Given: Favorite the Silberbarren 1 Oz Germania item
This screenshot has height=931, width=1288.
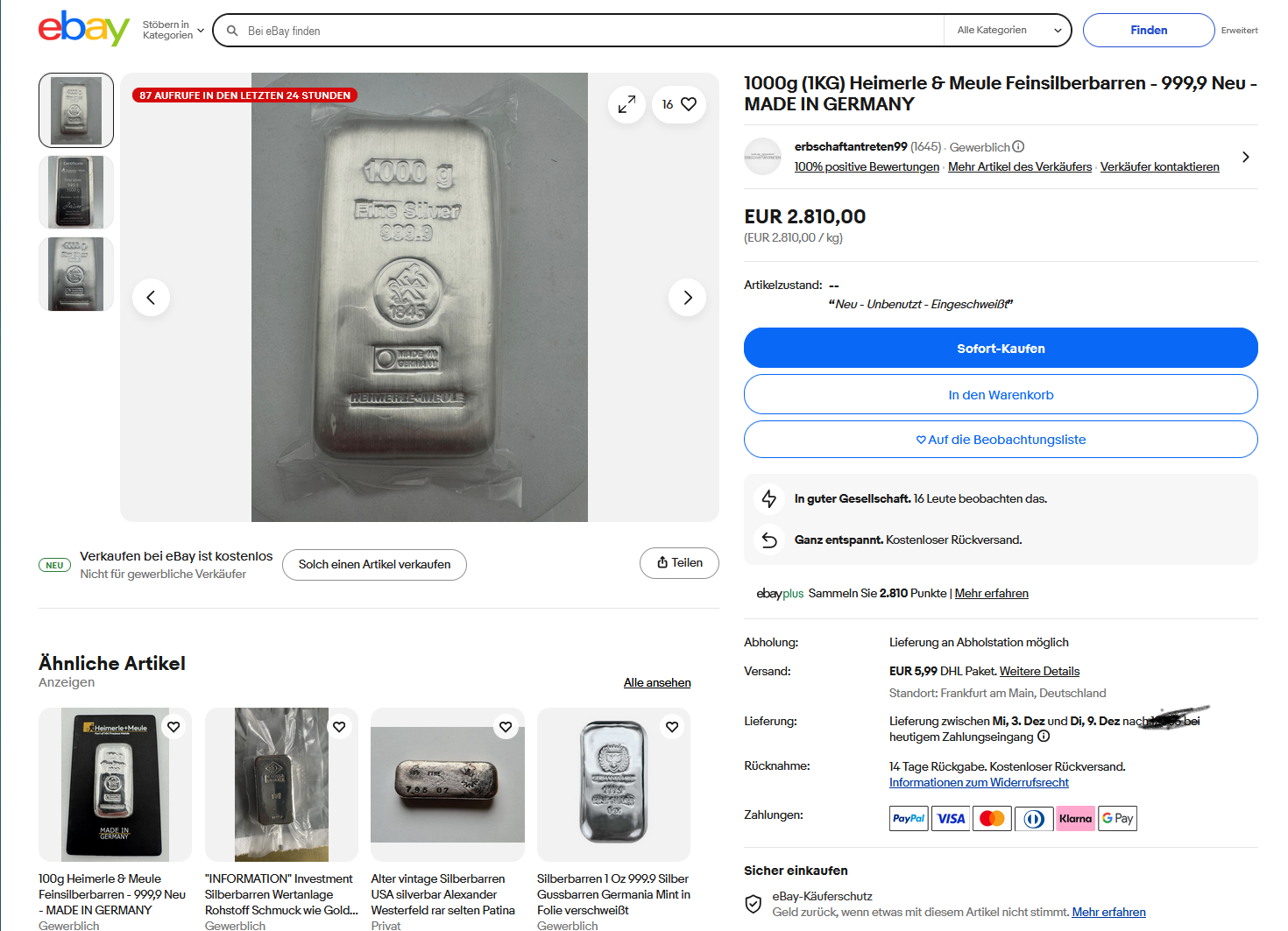Looking at the screenshot, I should [672, 727].
